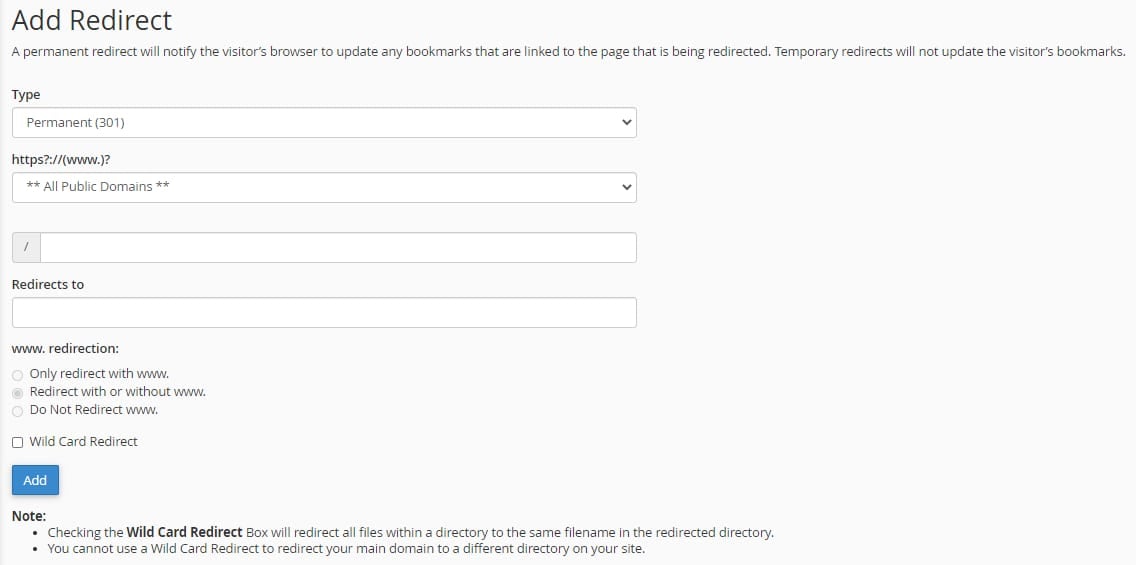
Task: Click the 'Note:' heading text
Action: [29, 516]
